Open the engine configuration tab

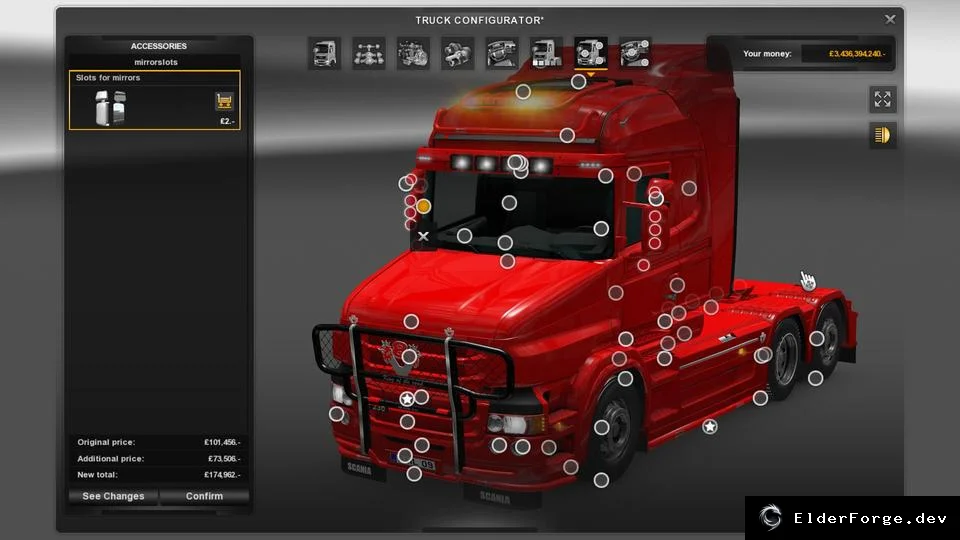(413, 53)
